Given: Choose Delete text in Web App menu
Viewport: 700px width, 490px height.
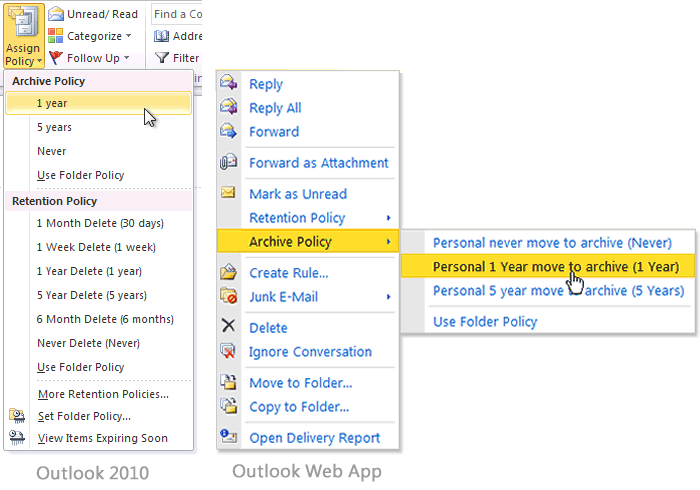Looking at the screenshot, I should (x=268, y=328).
